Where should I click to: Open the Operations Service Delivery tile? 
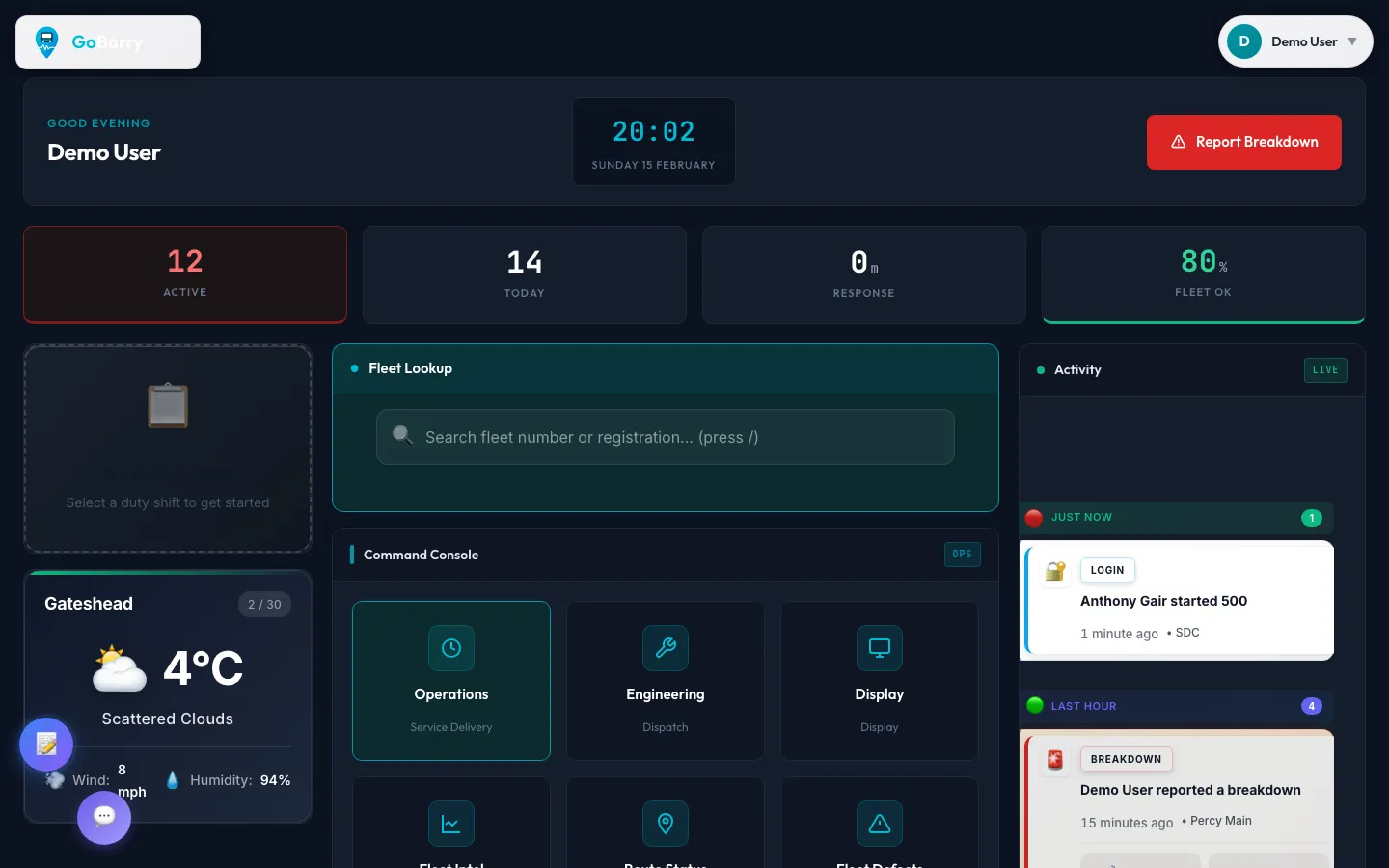[x=451, y=681]
